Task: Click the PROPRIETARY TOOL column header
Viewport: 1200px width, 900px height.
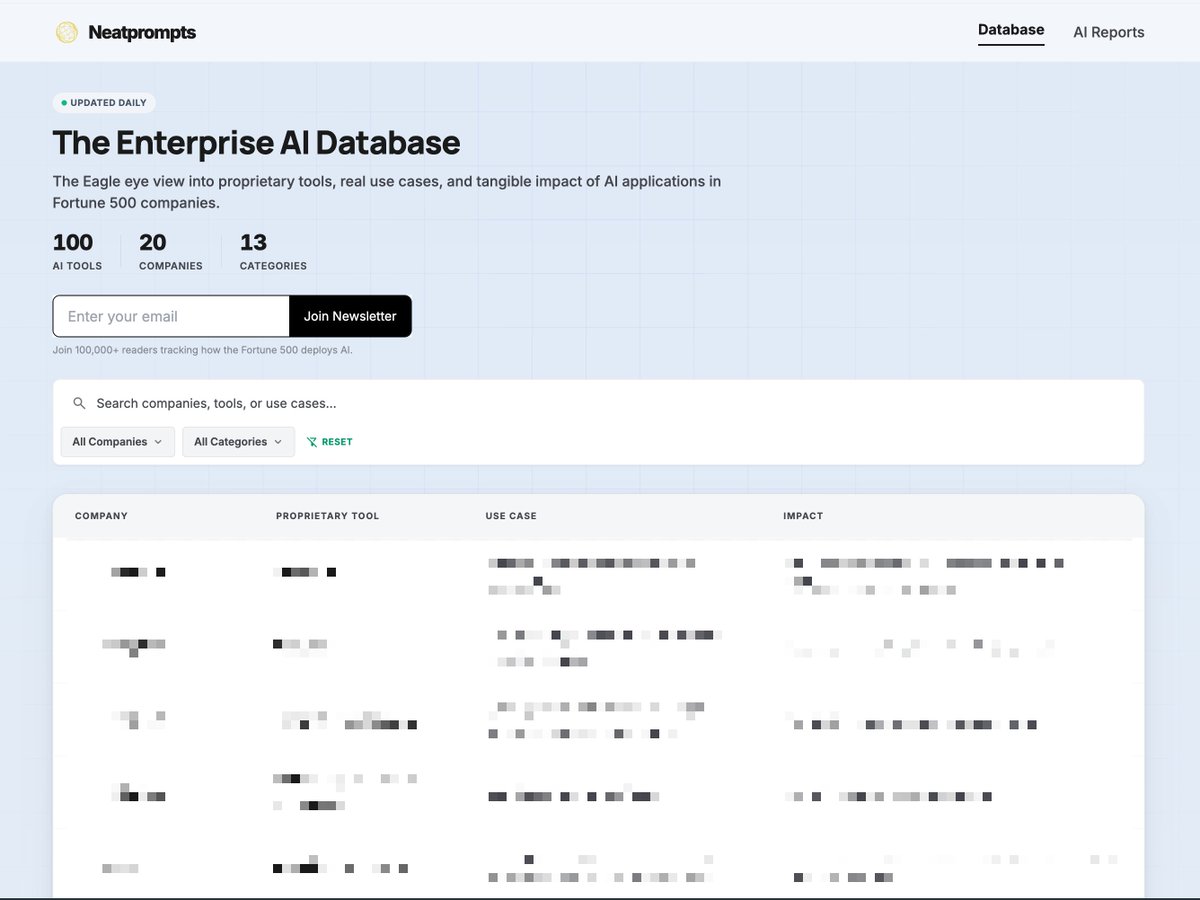Action: (x=327, y=516)
